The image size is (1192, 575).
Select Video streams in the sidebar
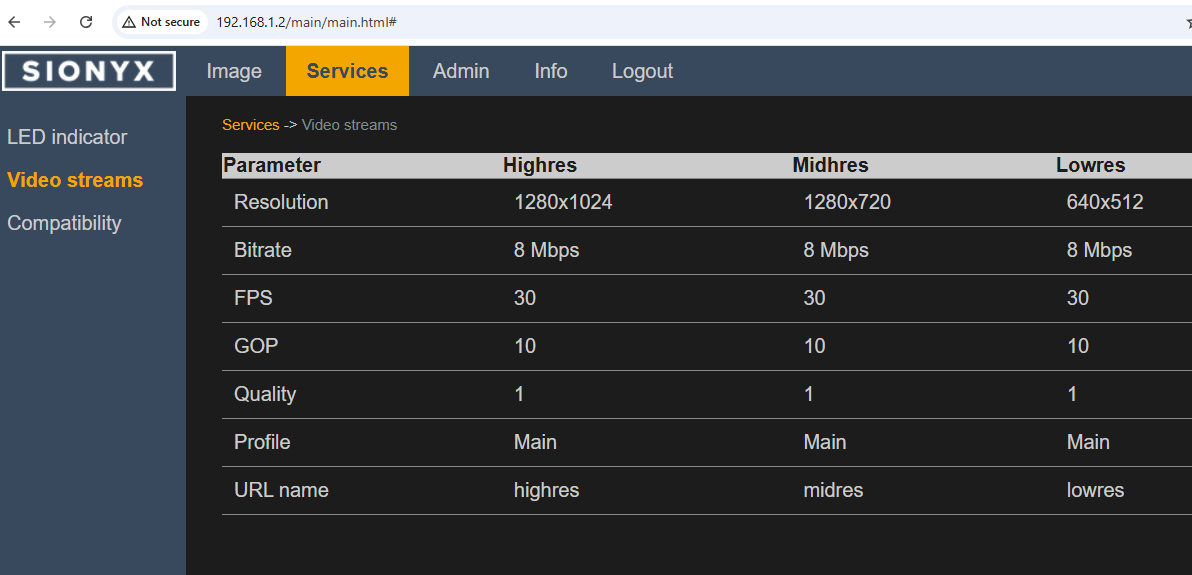75,180
